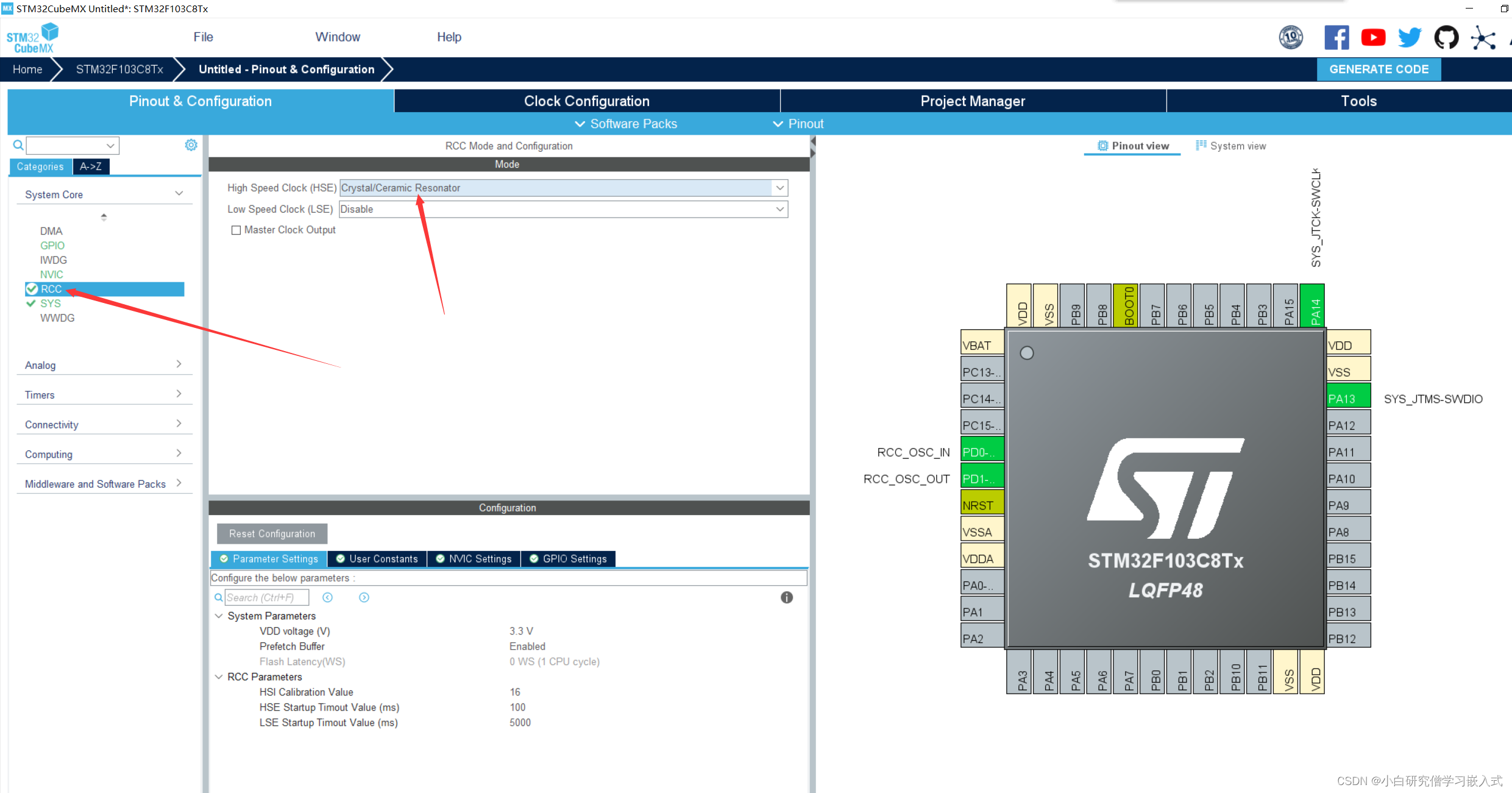
Task: Click the STM32CubeMX logo icon
Action: click(x=32, y=38)
